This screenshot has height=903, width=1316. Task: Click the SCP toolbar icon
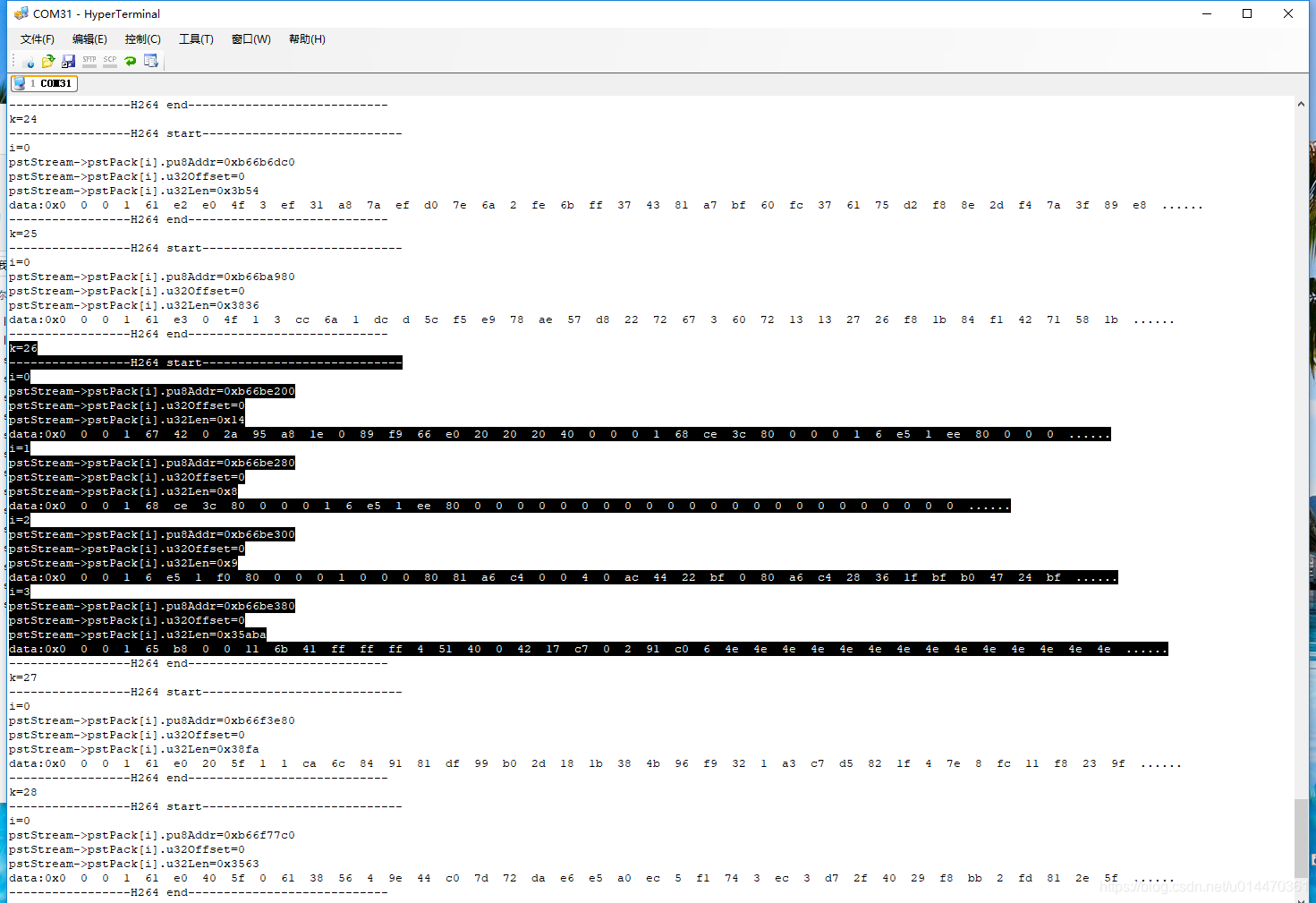[110, 61]
